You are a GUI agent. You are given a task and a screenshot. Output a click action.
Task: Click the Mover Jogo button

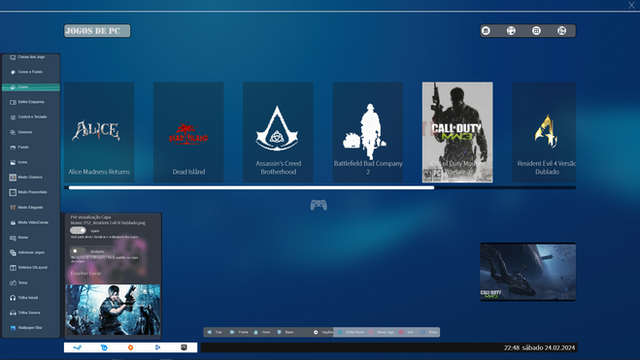click(382, 332)
